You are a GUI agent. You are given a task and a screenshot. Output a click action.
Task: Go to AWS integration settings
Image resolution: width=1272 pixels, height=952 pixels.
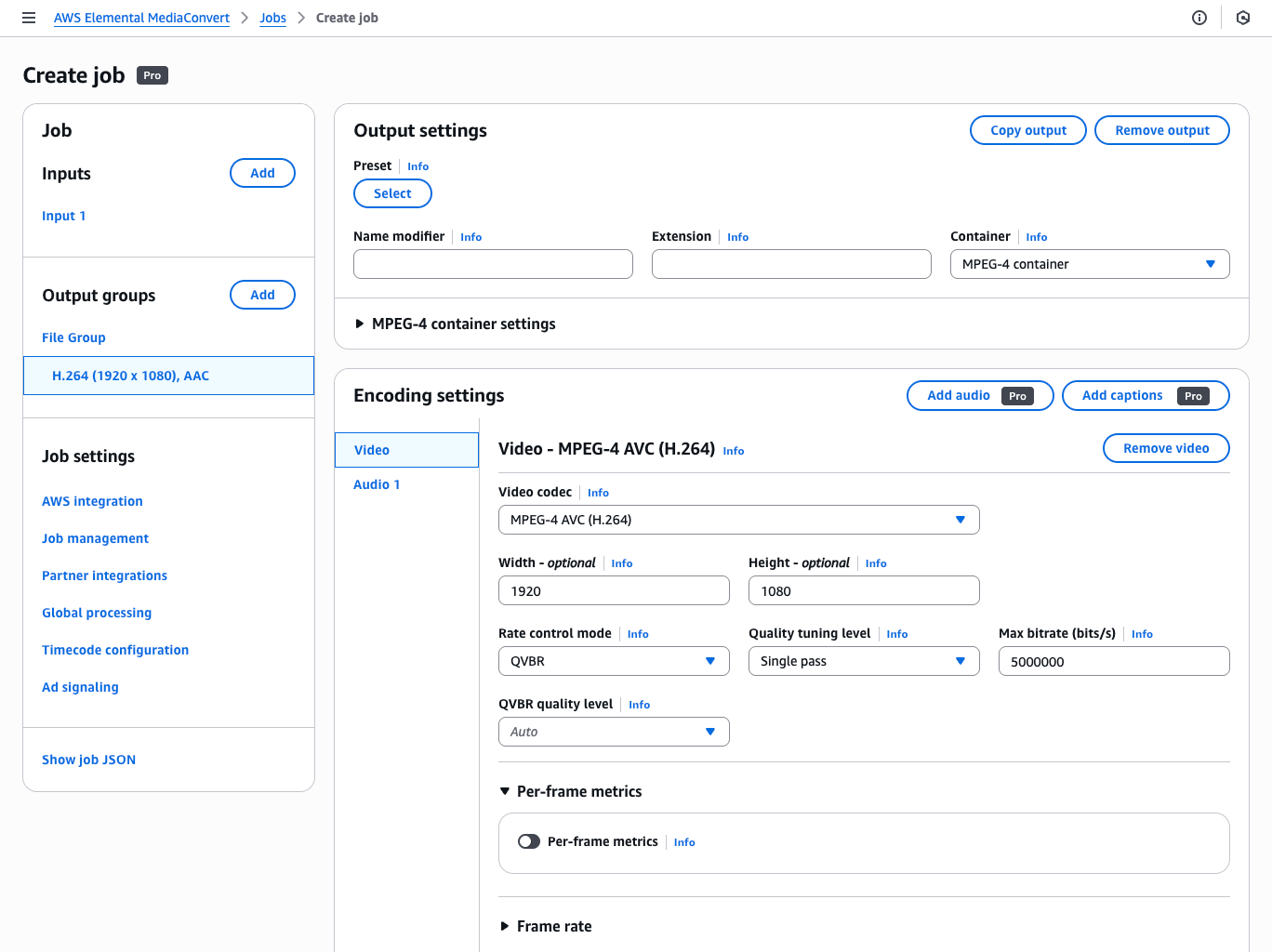tap(92, 501)
